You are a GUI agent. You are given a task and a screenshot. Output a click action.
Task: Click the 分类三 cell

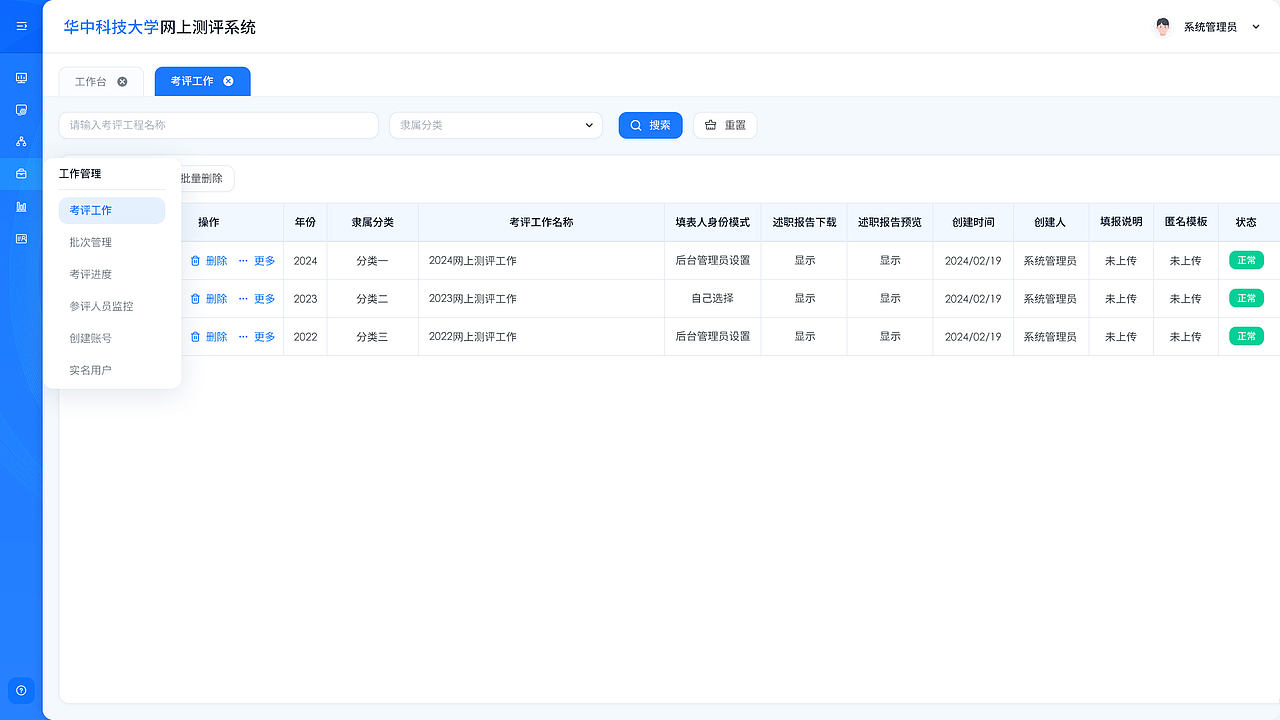[373, 337]
